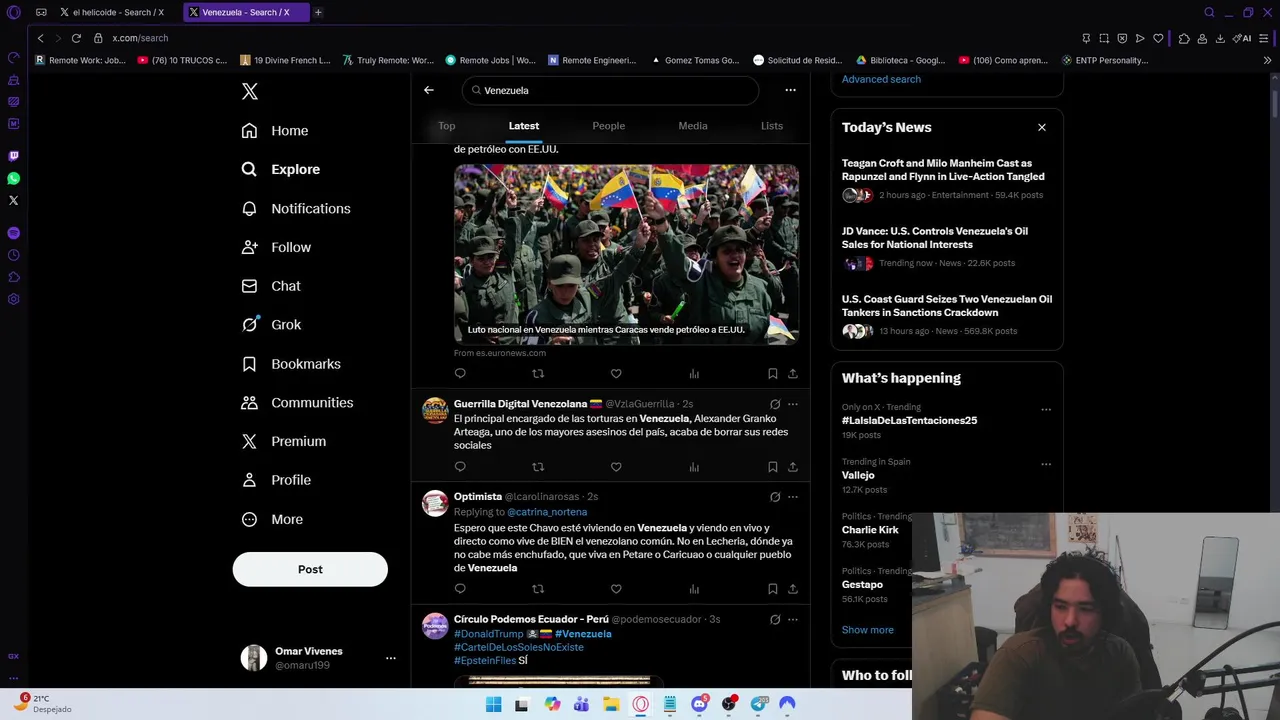Switch to the Top tab
Viewport: 1280px width, 720px height.
coord(447,126)
